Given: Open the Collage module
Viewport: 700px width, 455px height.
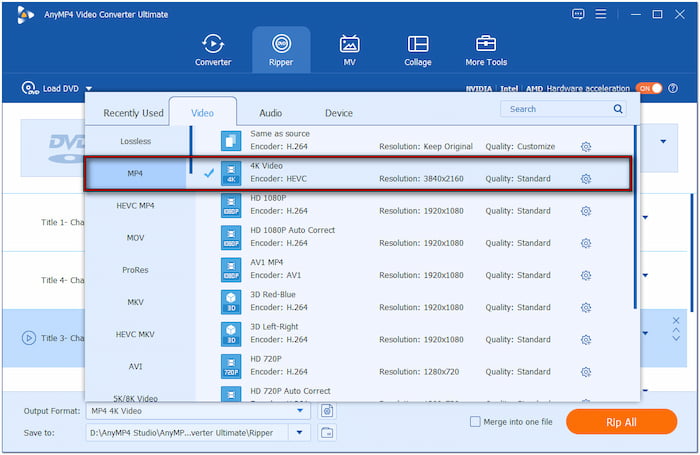Looking at the screenshot, I should (x=418, y=50).
